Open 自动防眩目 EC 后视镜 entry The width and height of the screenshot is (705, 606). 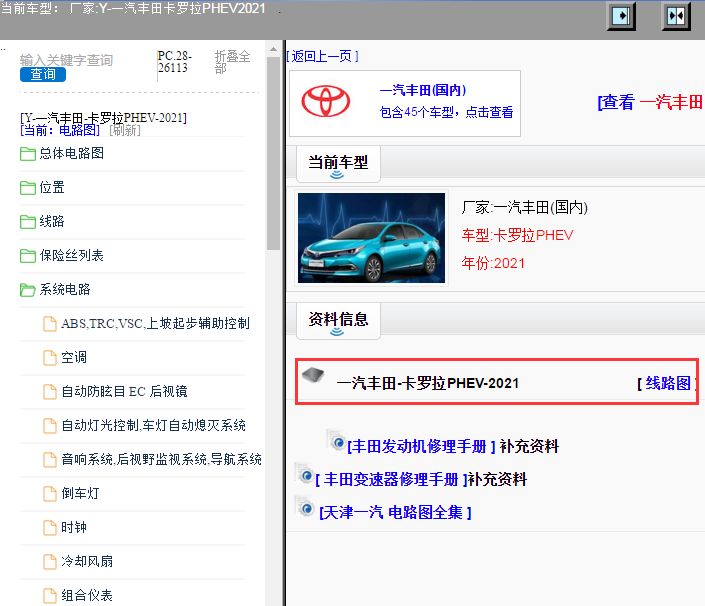[x=124, y=392]
